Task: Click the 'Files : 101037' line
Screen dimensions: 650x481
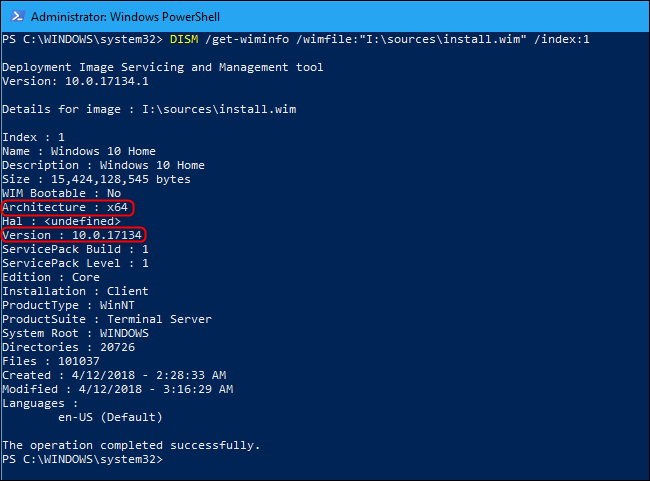Action: point(51,361)
